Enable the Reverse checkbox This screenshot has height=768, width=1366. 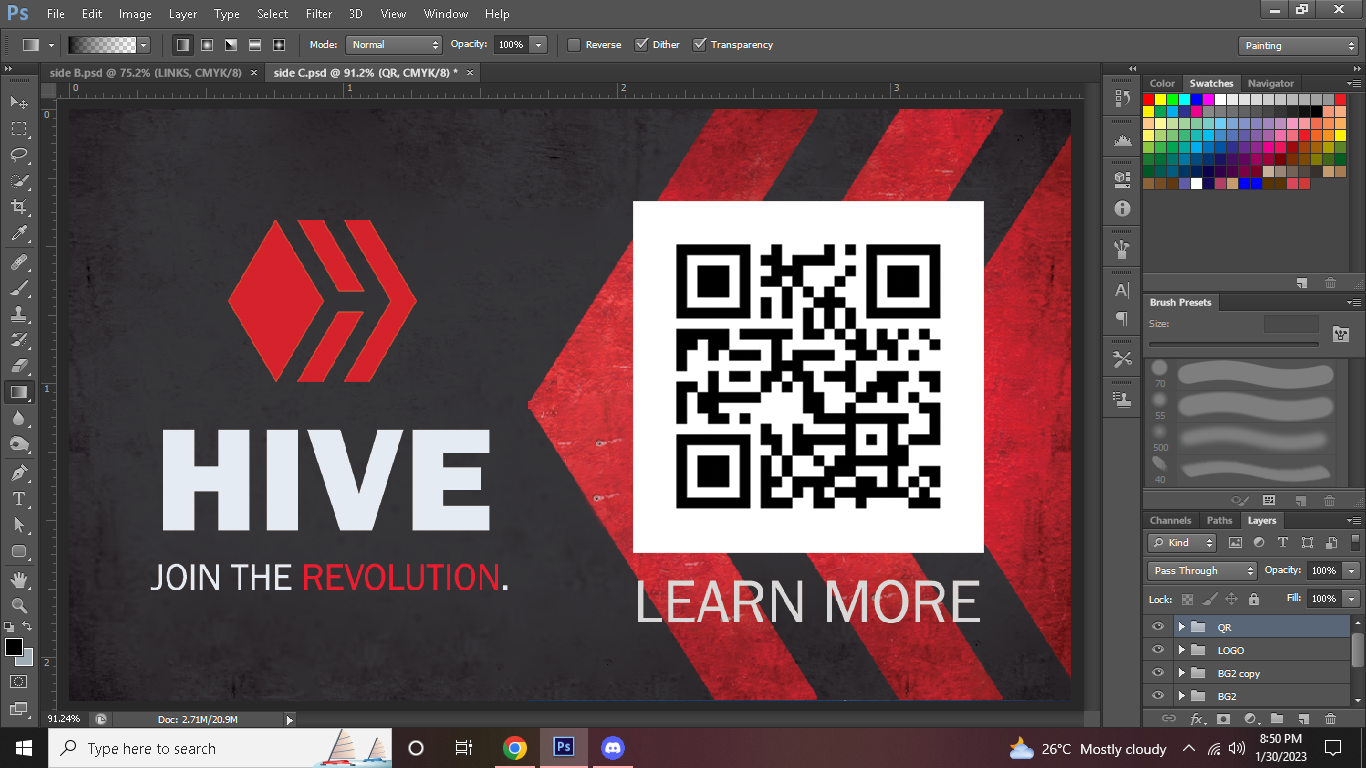[574, 45]
